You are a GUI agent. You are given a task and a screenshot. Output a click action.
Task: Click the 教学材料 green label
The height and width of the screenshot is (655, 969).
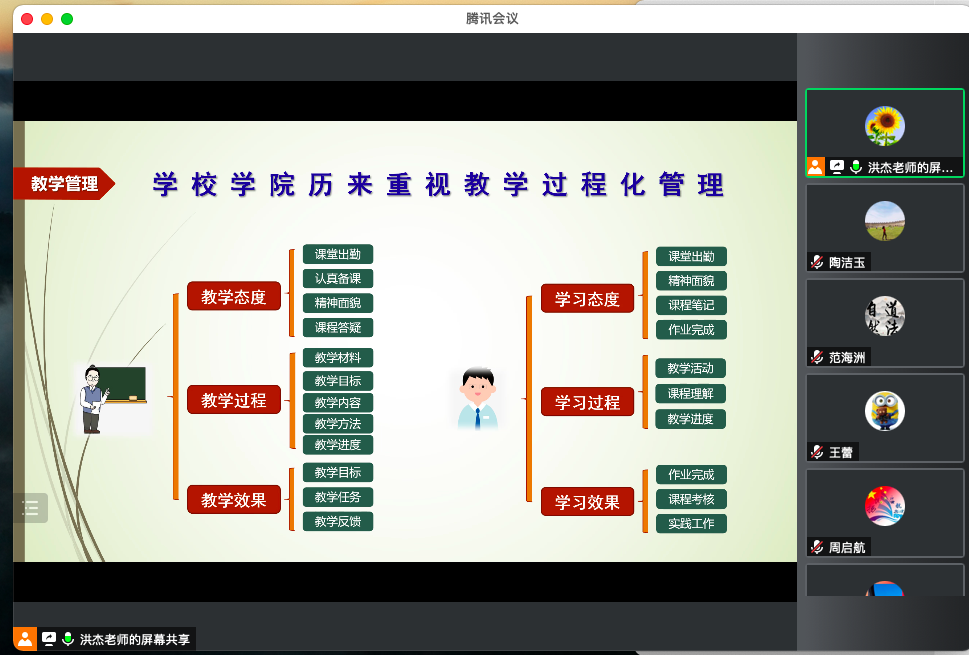click(338, 357)
